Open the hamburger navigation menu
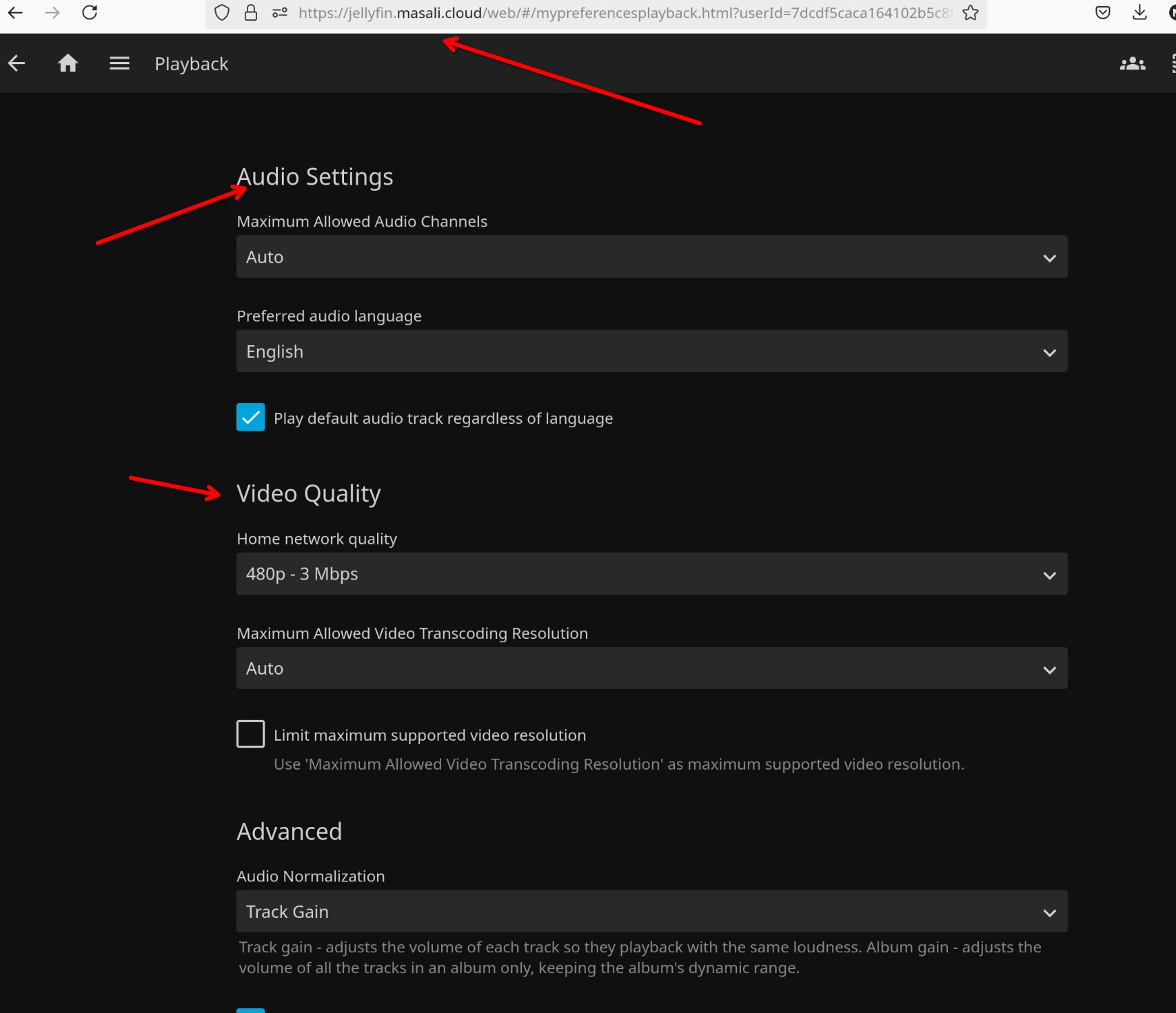Image resolution: width=1176 pixels, height=1013 pixels. pyautogui.click(x=119, y=63)
